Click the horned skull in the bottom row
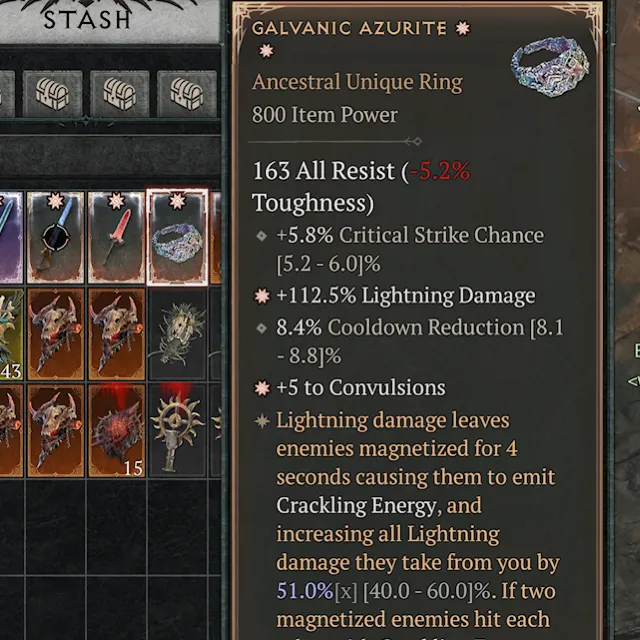Image resolution: width=640 pixels, height=640 pixels. click(x=56, y=431)
